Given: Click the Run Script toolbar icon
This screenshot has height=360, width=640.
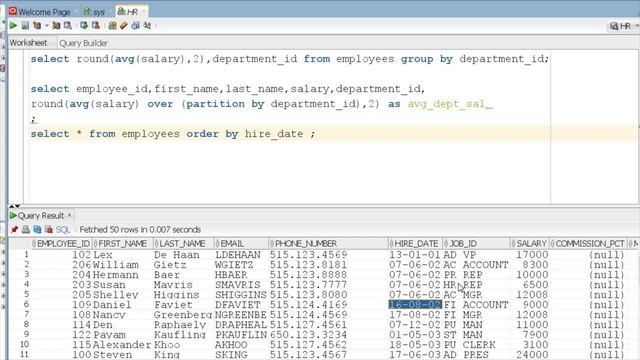Looking at the screenshot, I should pos(25,26).
